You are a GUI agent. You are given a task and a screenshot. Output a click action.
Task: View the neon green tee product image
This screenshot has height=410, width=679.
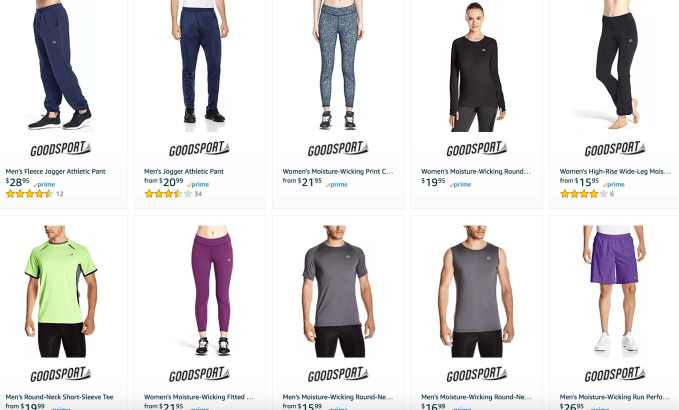point(61,291)
